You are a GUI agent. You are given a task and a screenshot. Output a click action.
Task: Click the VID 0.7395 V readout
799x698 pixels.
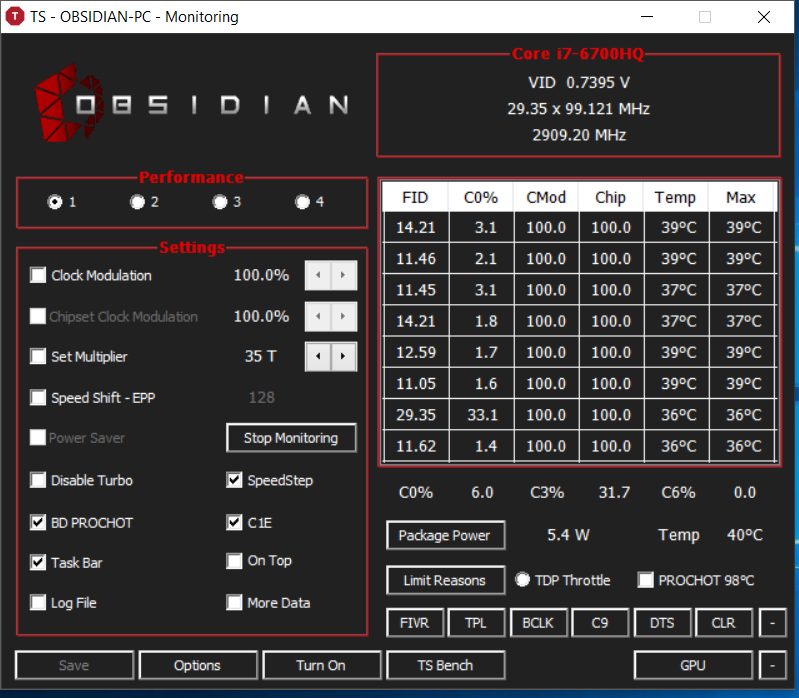(579, 83)
